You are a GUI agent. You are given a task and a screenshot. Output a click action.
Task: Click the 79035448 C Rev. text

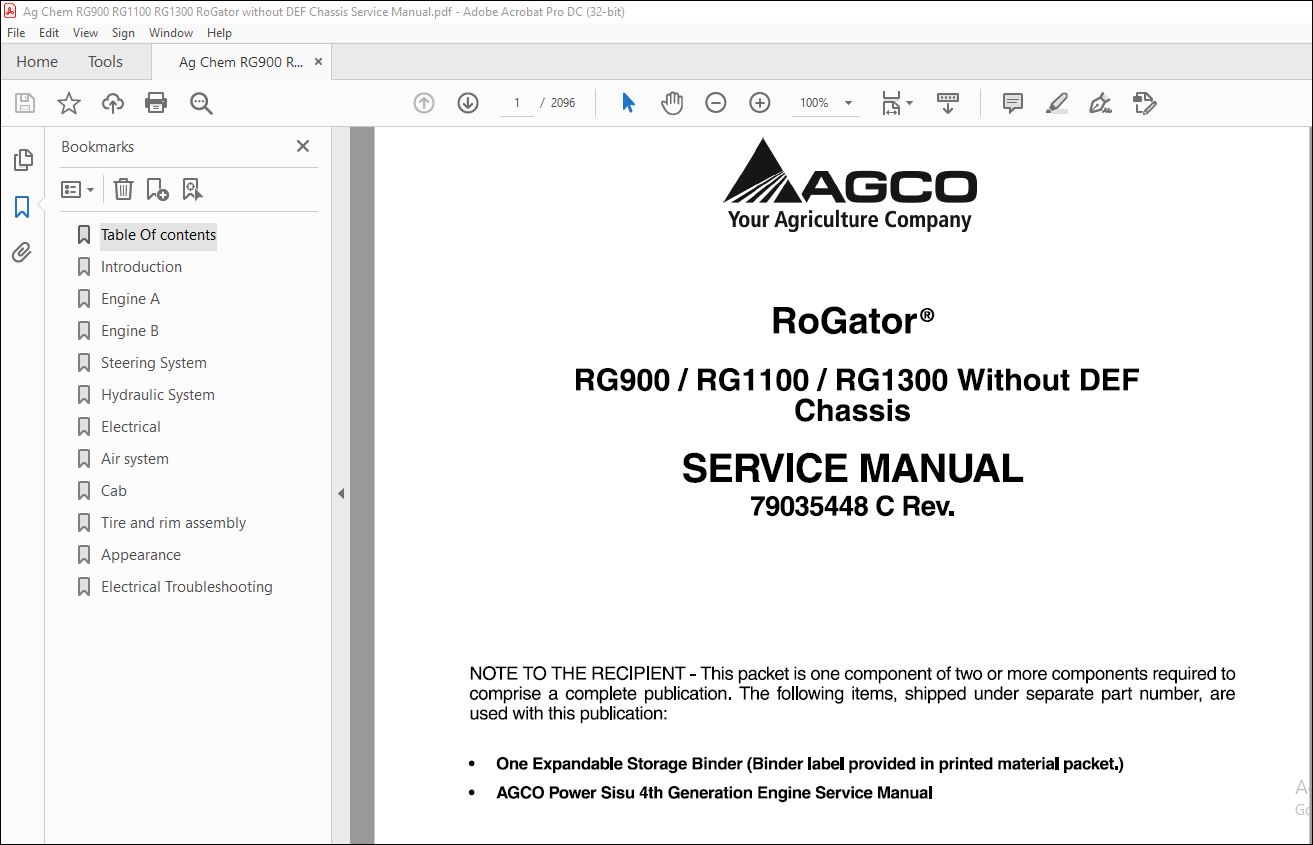[853, 507]
